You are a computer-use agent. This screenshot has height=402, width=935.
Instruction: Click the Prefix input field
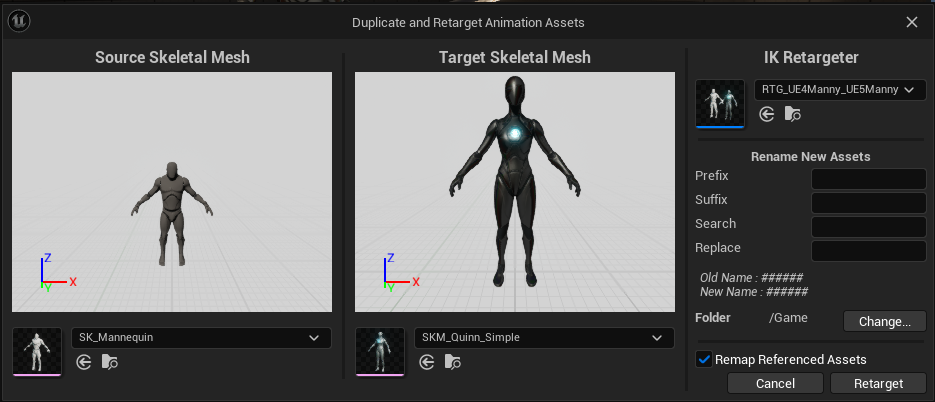869,179
